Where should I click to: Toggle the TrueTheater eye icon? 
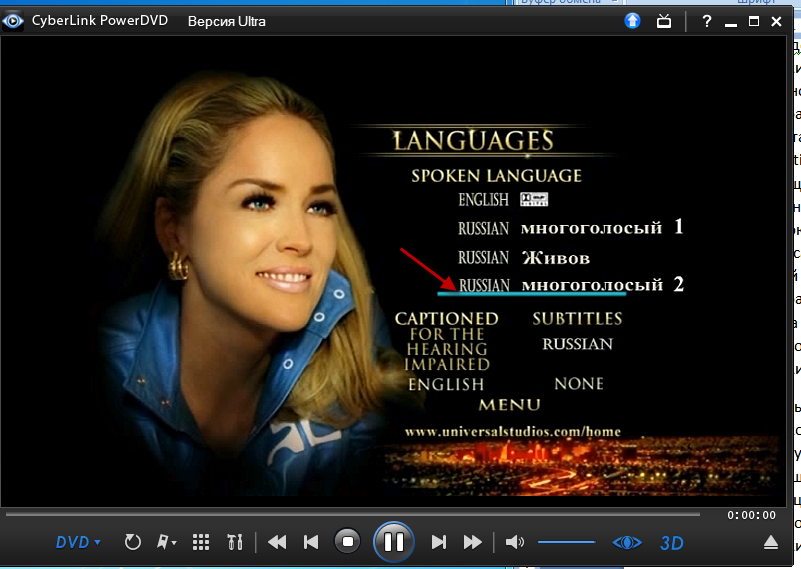[627, 542]
